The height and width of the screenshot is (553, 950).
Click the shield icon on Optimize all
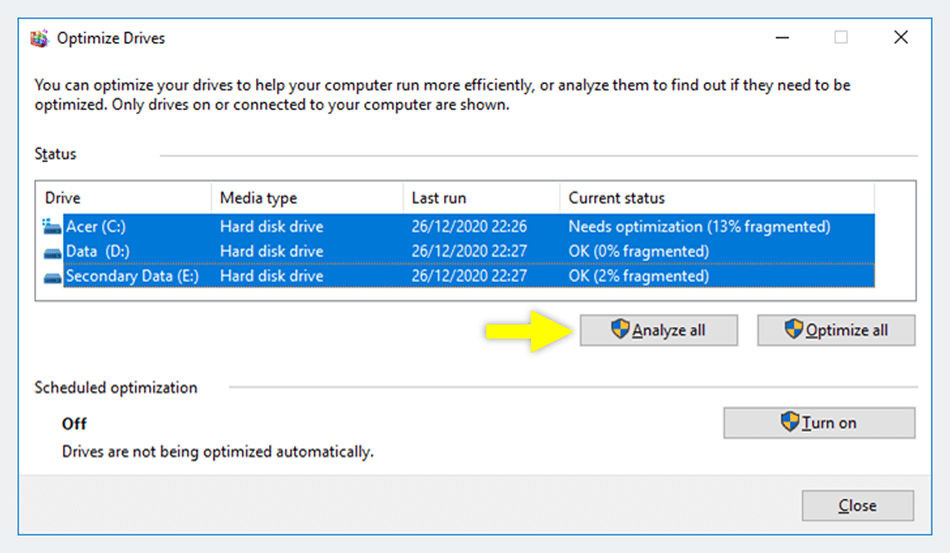pos(795,330)
